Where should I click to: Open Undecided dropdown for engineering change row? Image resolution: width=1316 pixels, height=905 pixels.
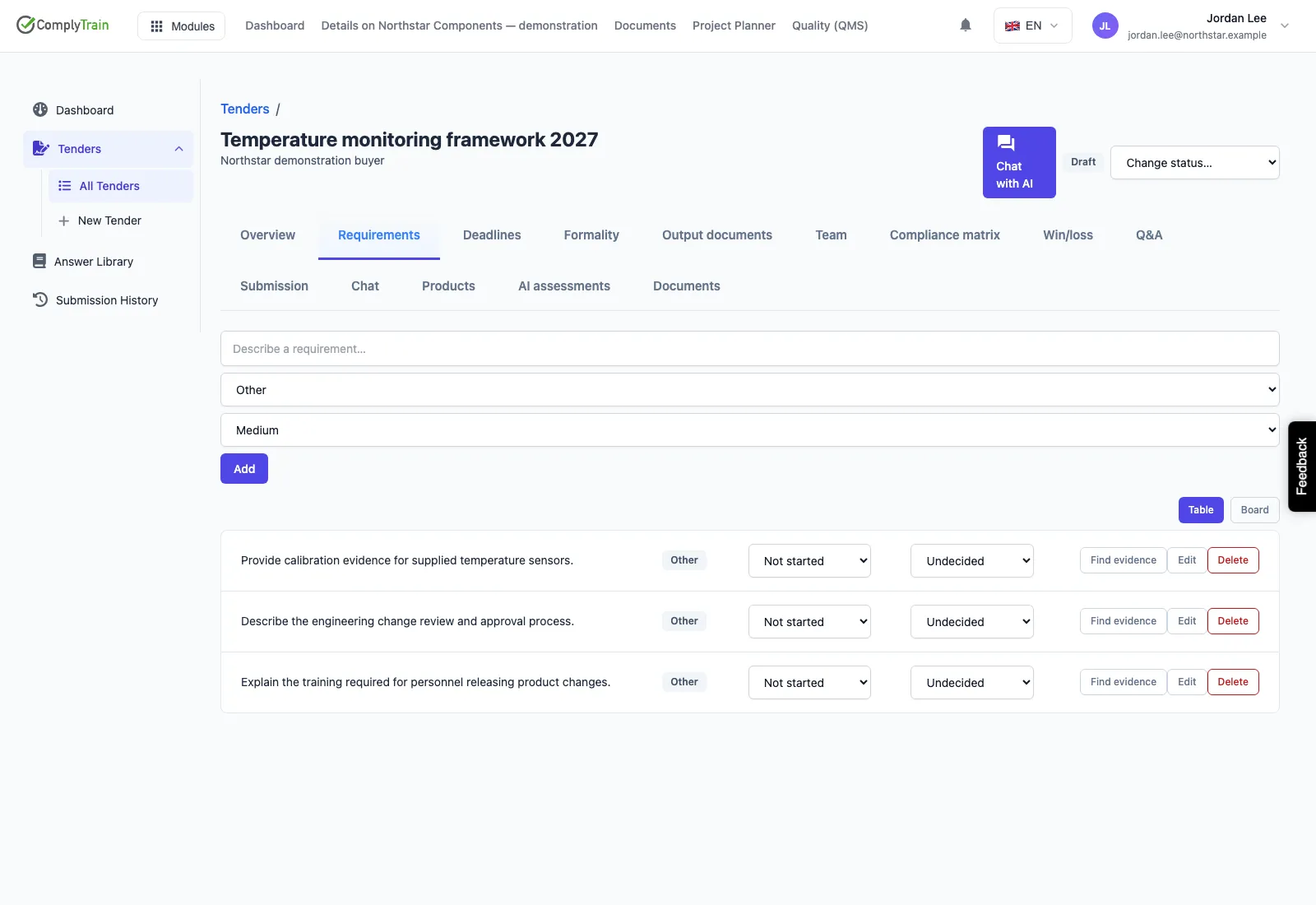971,621
